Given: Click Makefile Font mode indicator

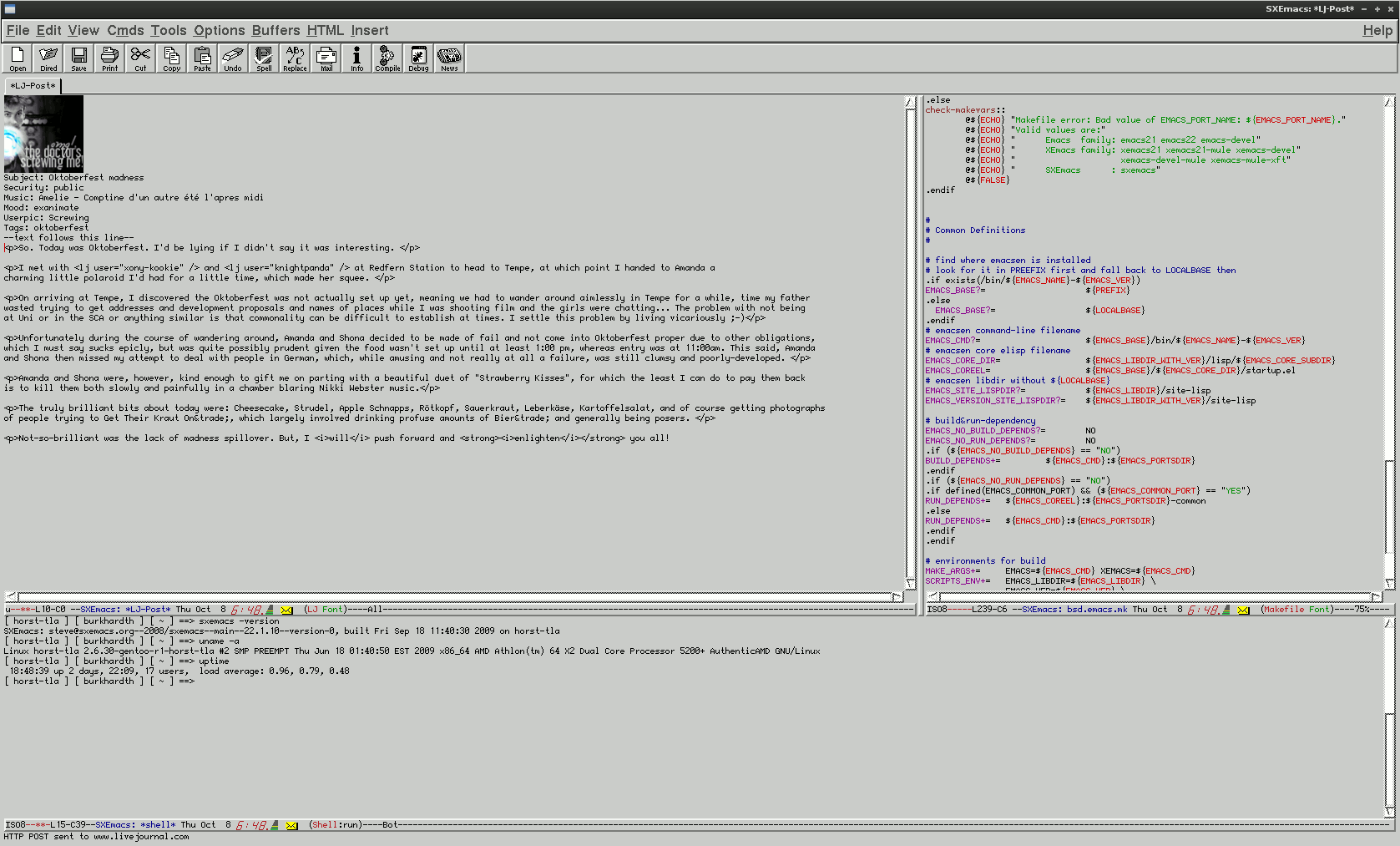Looking at the screenshot, I should coord(1296,610).
